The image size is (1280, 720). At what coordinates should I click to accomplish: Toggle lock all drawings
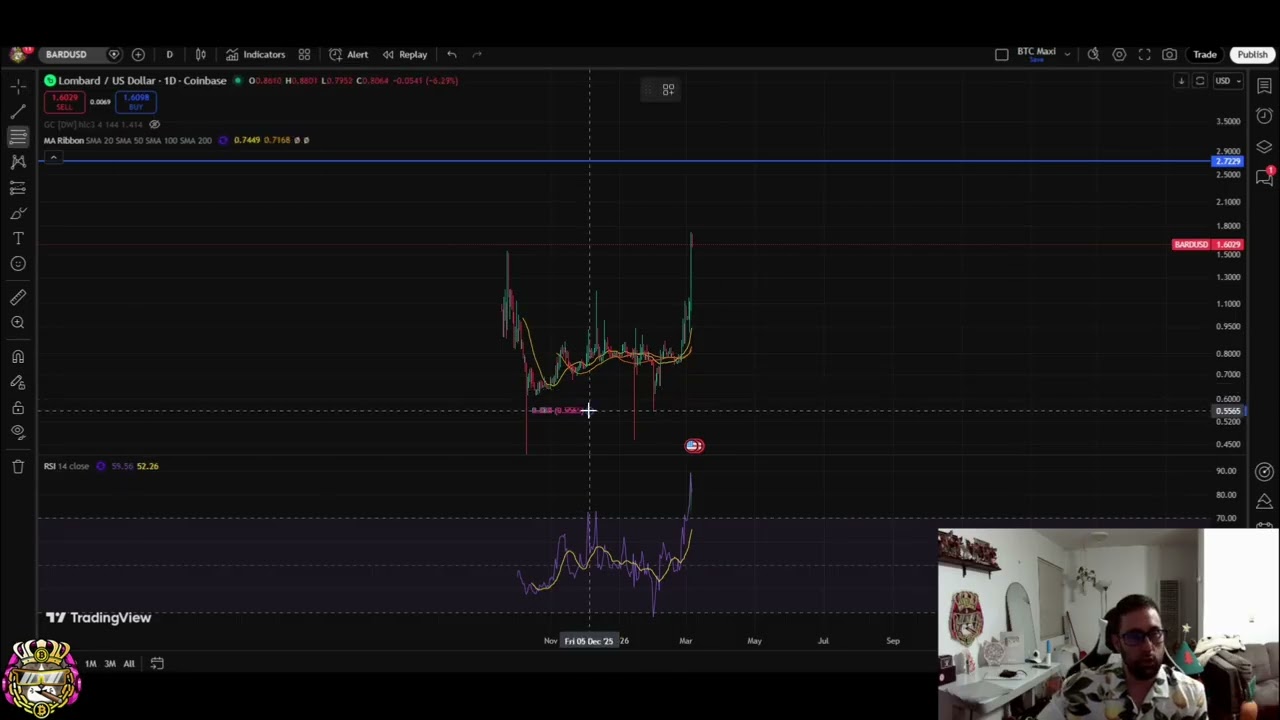(18, 407)
